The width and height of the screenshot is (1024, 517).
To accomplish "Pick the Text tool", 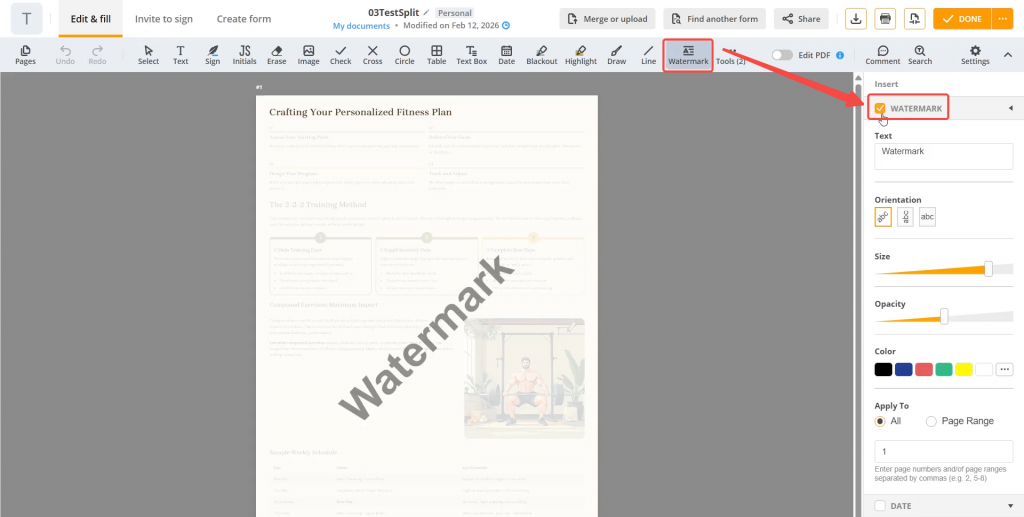I will [x=180, y=55].
